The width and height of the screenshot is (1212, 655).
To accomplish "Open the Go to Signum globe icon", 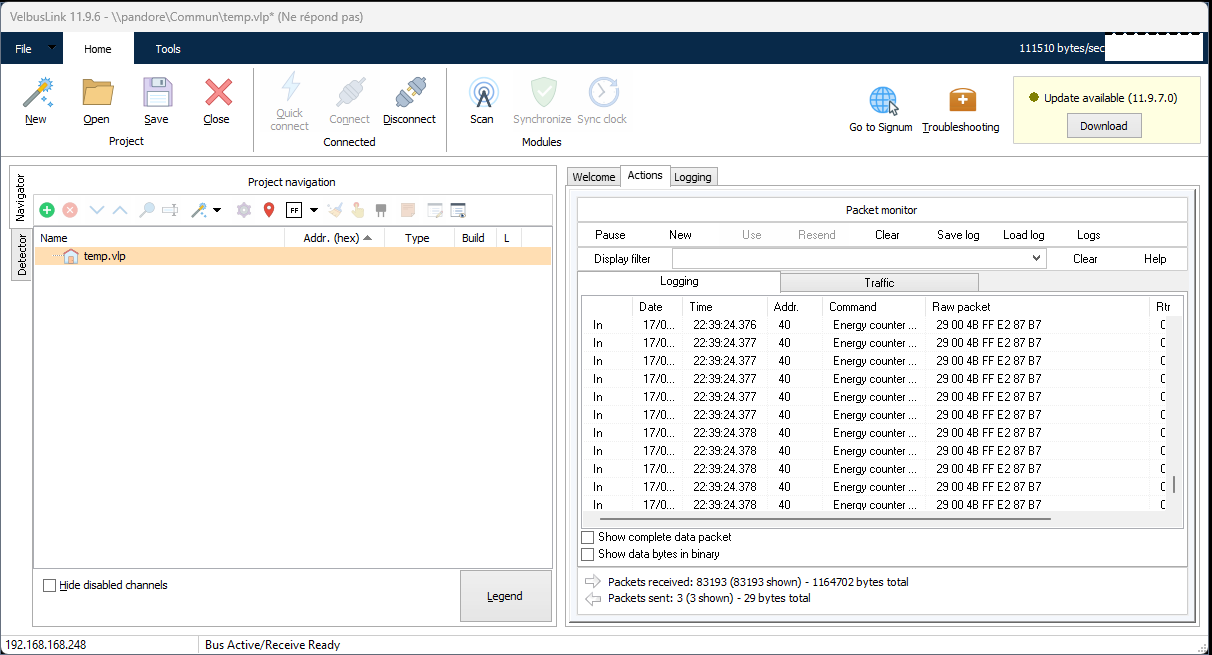I will [x=882, y=101].
